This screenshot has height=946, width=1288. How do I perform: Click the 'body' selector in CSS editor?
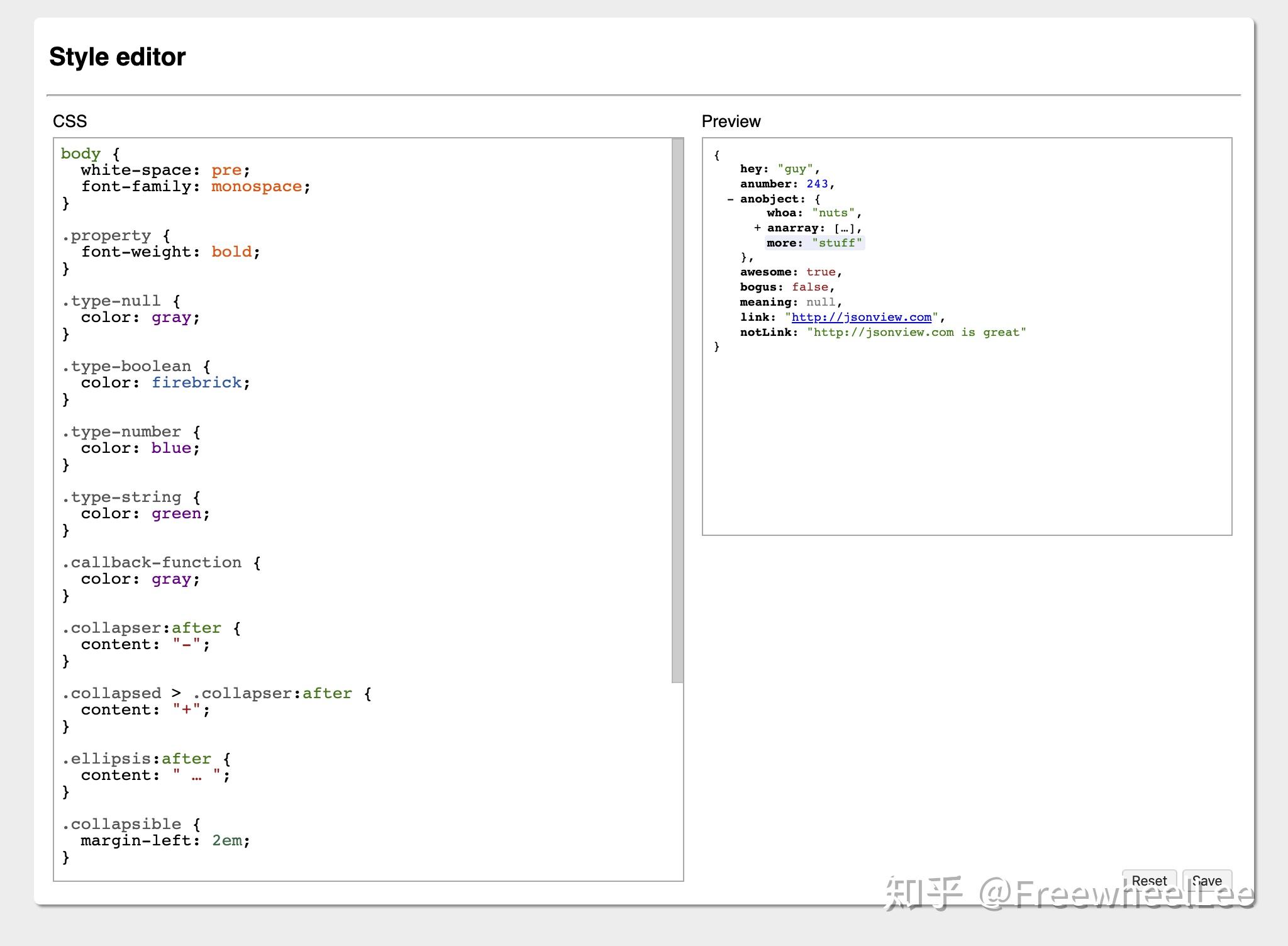(x=80, y=153)
